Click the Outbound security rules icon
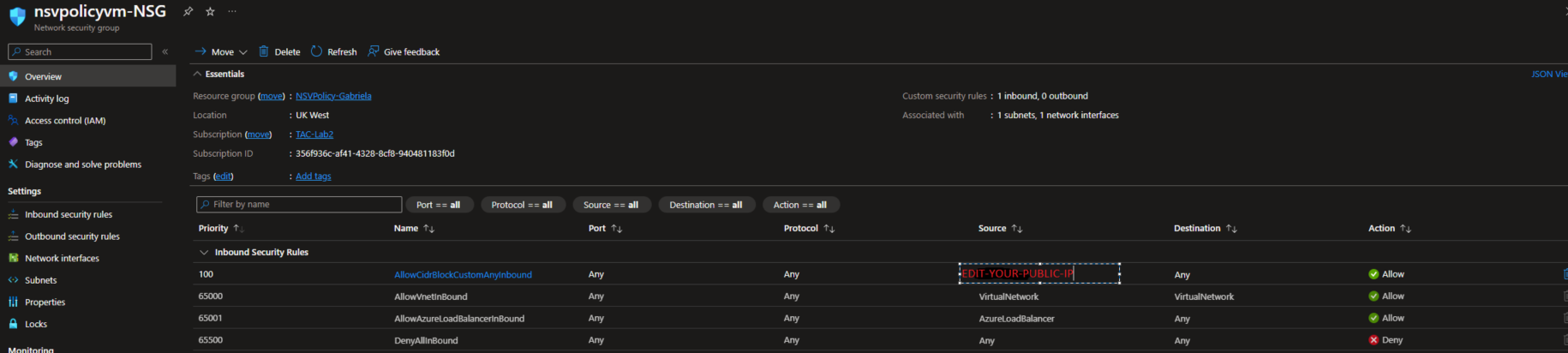Screen dimensions: 1568x353 pyautogui.click(x=13, y=236)
